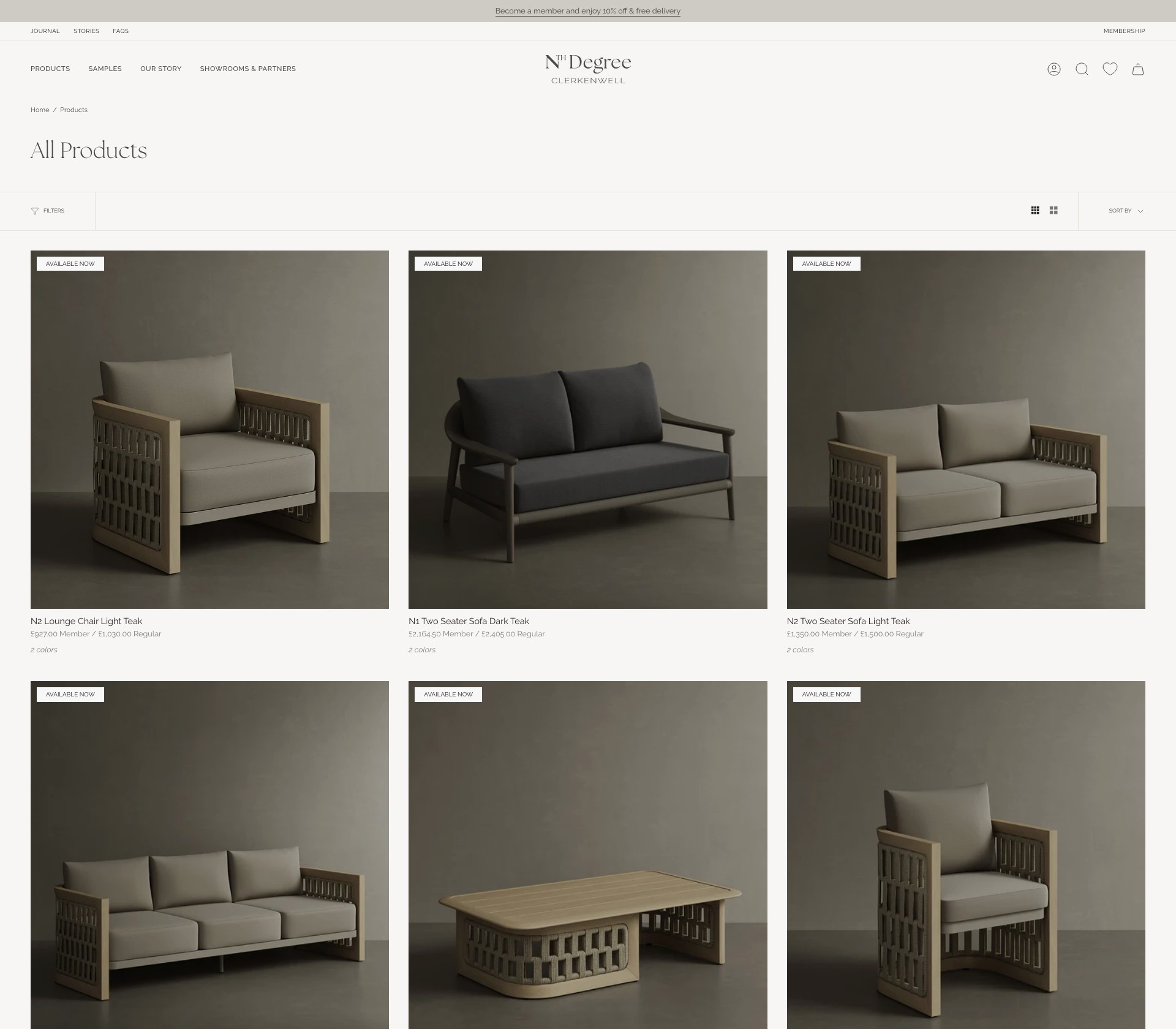Open the Stories link
This screenshot has height=1029, width=1176.
tap(86, 31)
